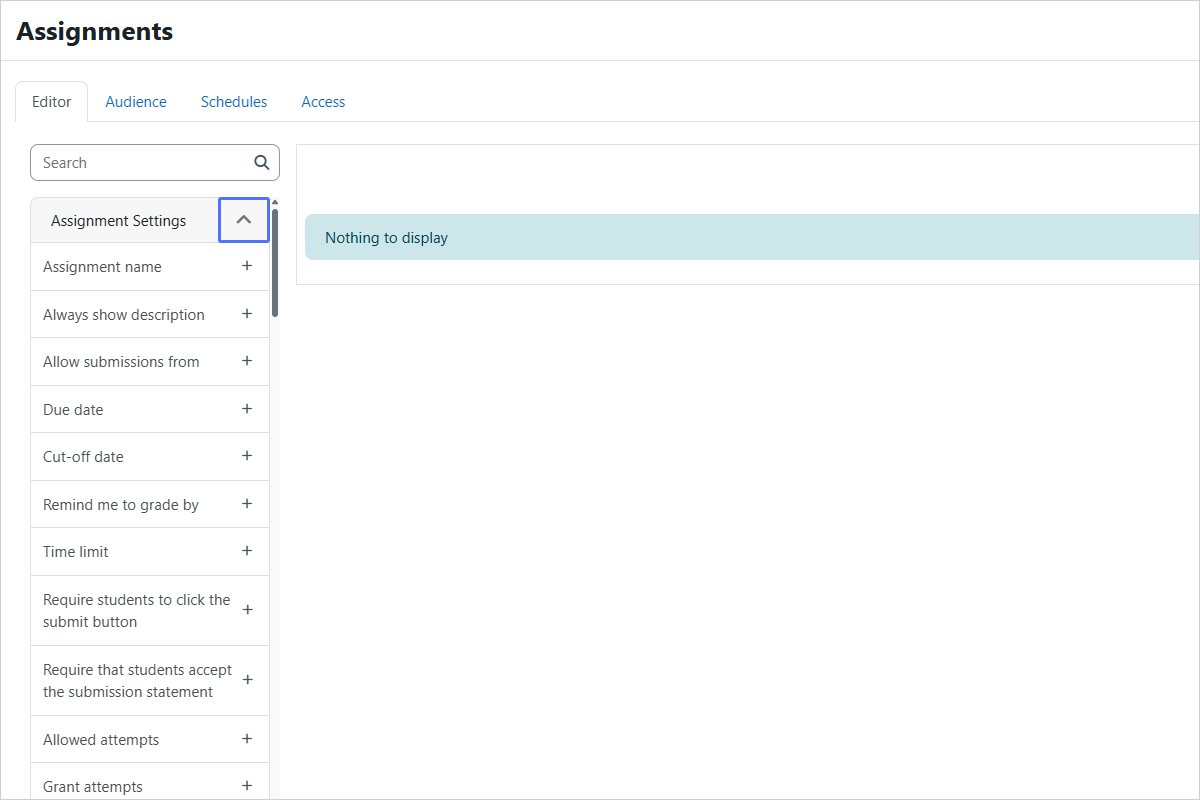Click the Assignments page heading
This screenshot has height=800, width=1200.
point(95,31)
